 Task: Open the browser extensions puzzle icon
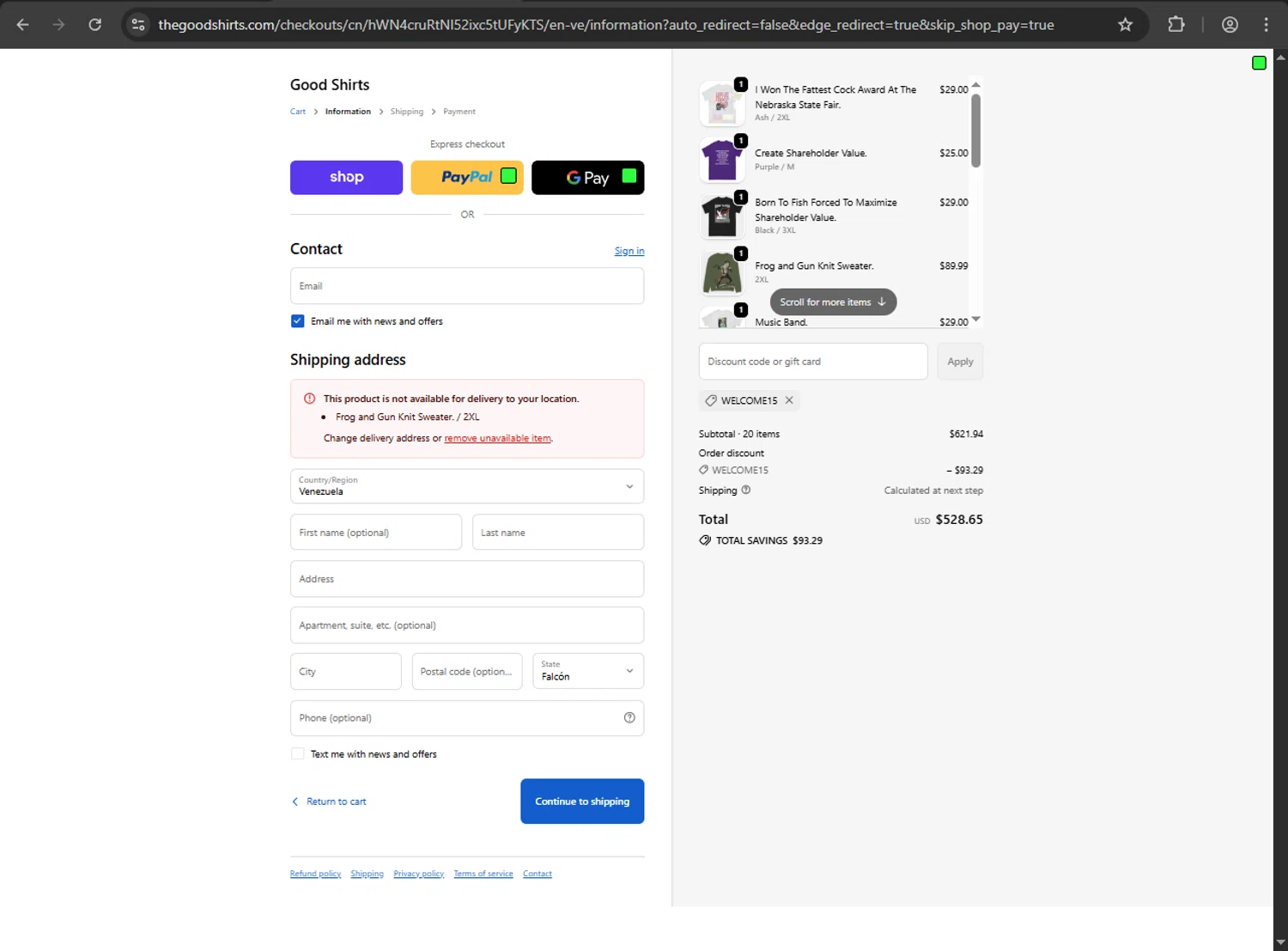coord(1176,25)
